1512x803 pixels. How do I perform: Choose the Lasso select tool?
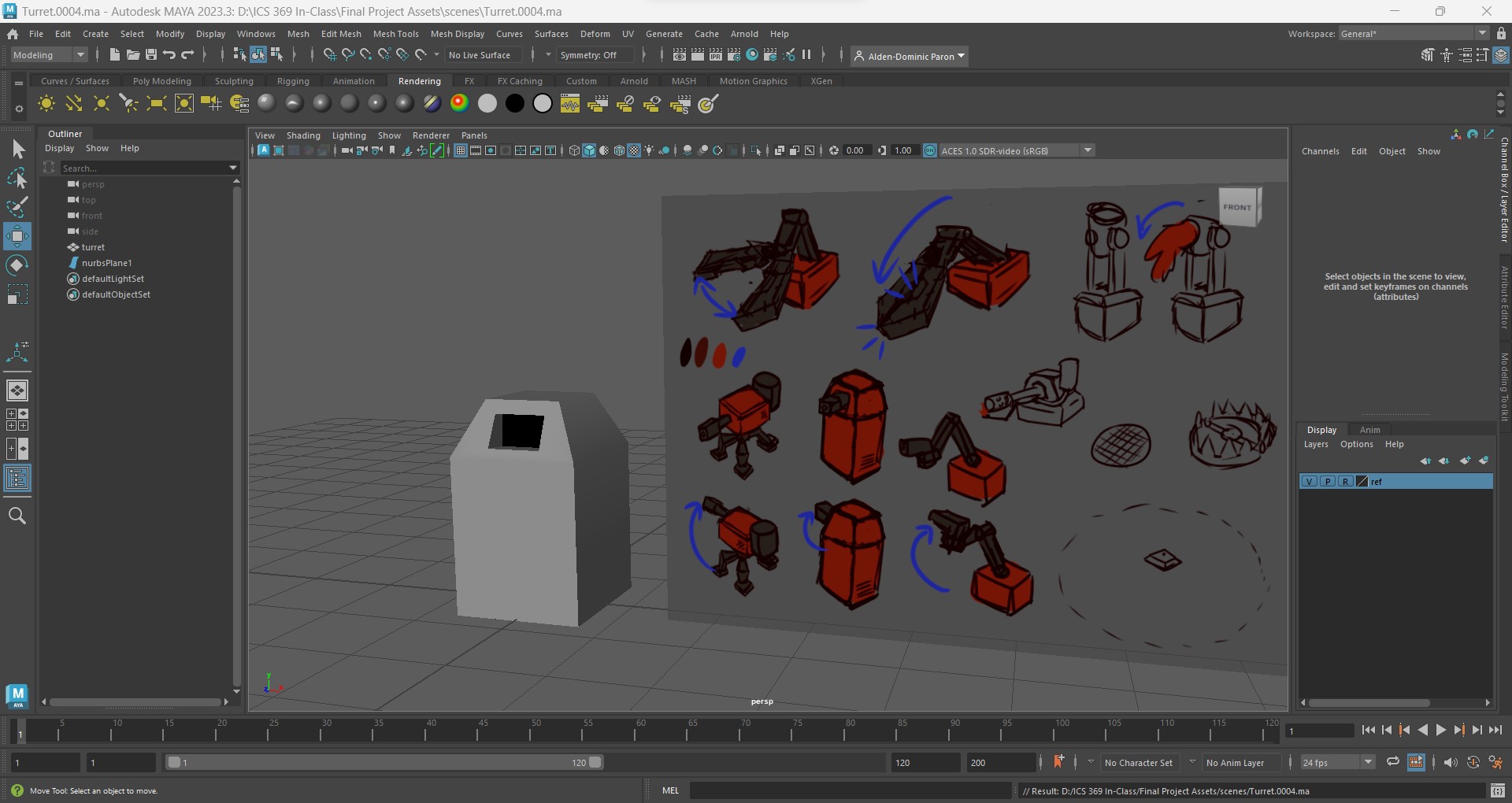pos(17,179)
